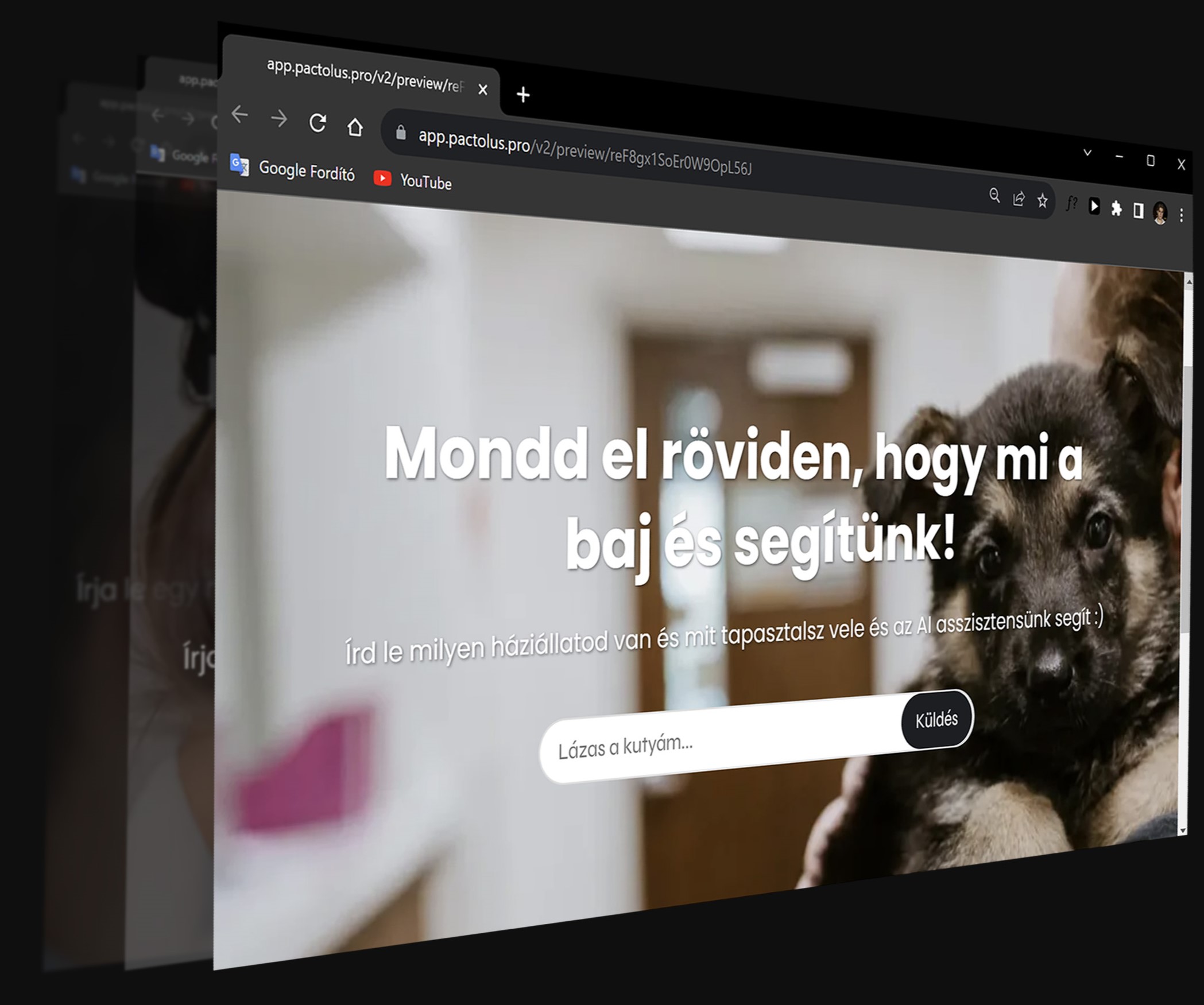View site security lock information
The width and height of the screenshot is (1204, 1005).
(401, 133)
